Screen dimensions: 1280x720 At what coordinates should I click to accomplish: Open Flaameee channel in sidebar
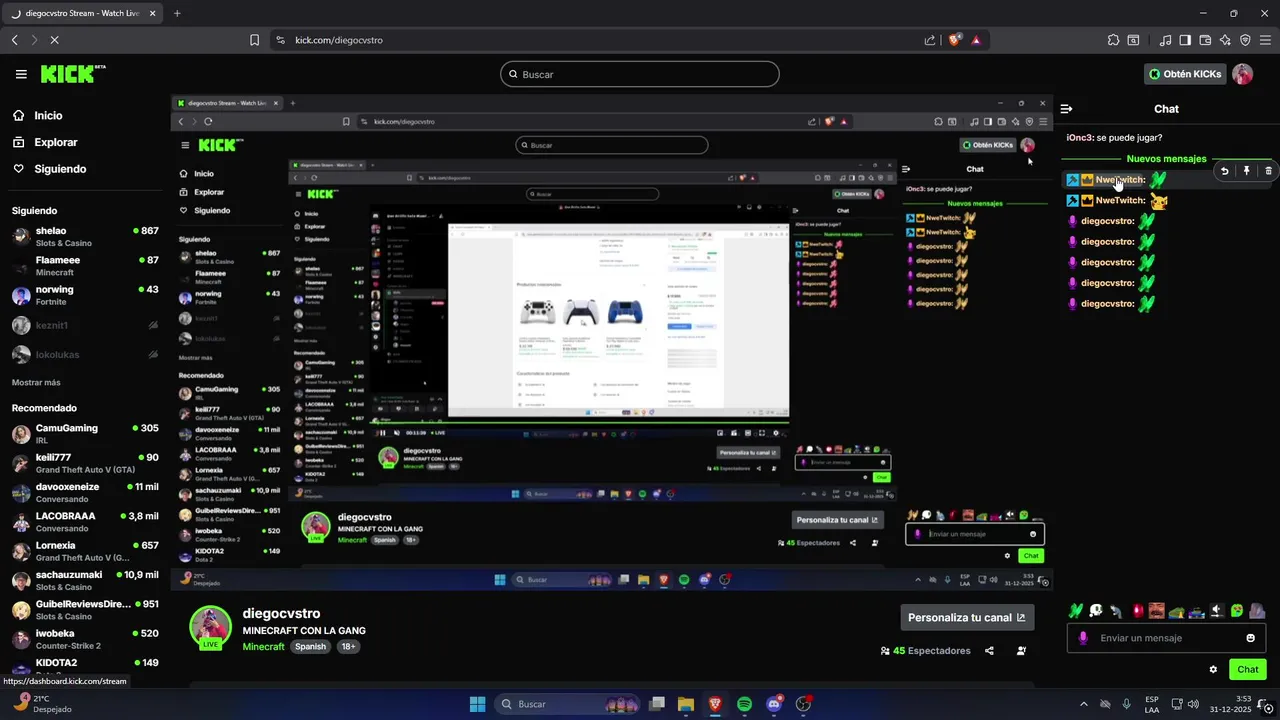85,266
